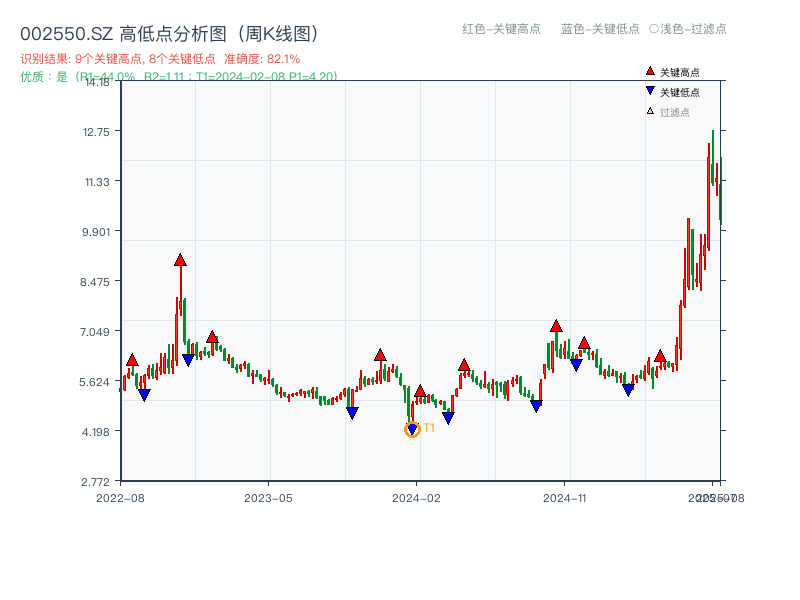Click the blue triangle icon in the 关键低点 legend
The image size is (800, 600).
650,91
